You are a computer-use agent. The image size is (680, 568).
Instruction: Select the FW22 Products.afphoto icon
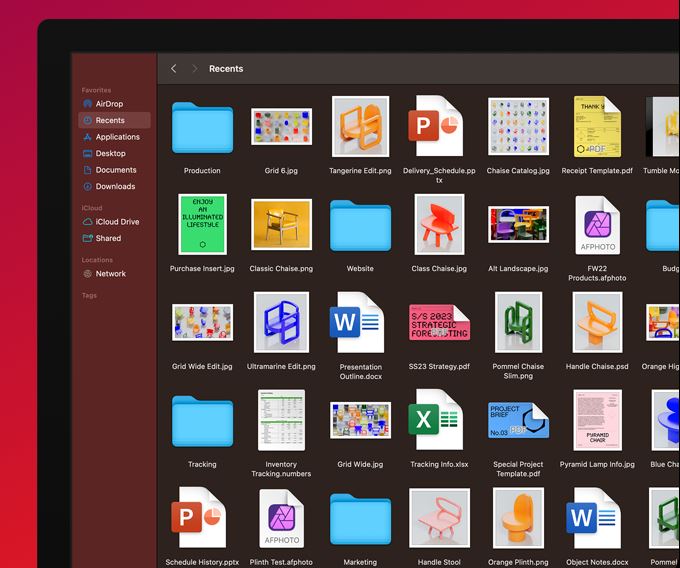598,225
